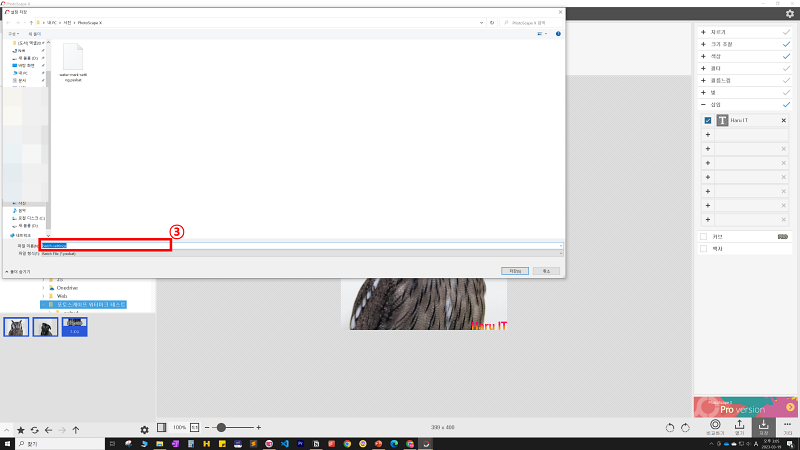The width and height of the screenshot is (800, 450).
Task: Expand the fourth adjustment section plus
Action: point(704,68)
